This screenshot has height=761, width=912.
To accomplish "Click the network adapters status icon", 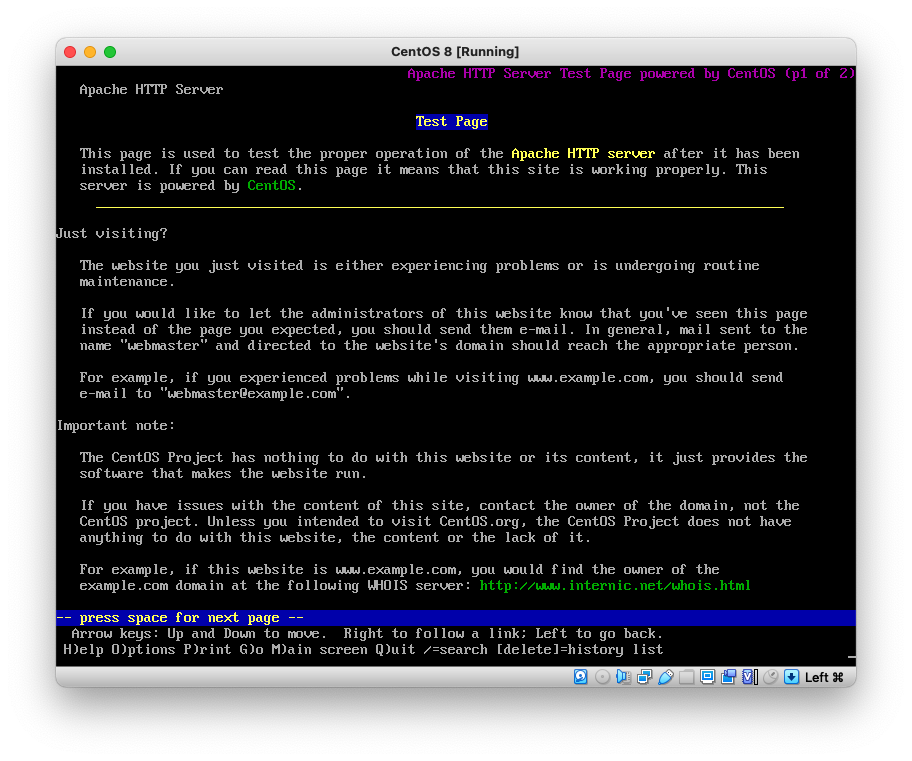I will tap(644, 677).
